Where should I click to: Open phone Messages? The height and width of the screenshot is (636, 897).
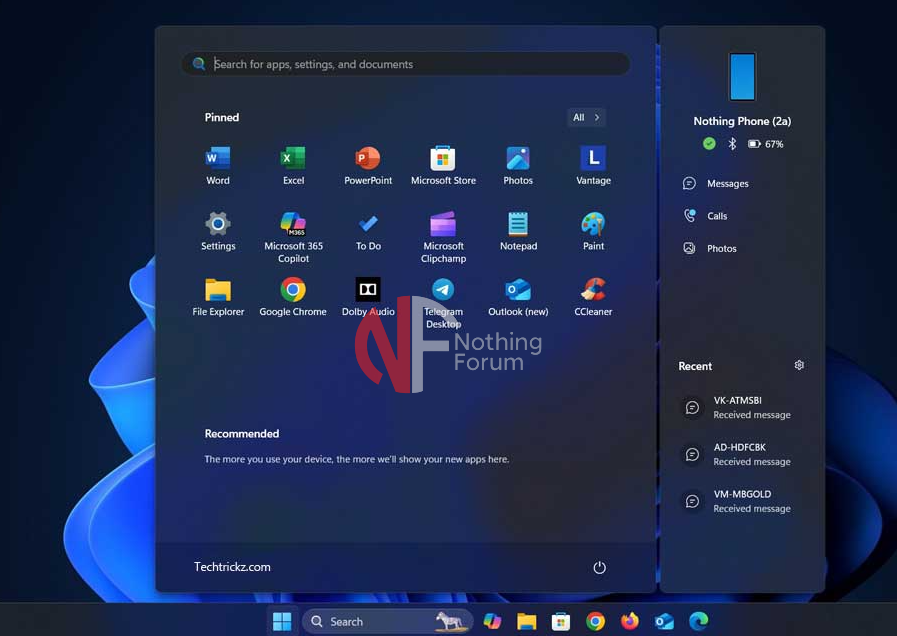[716, 184]
